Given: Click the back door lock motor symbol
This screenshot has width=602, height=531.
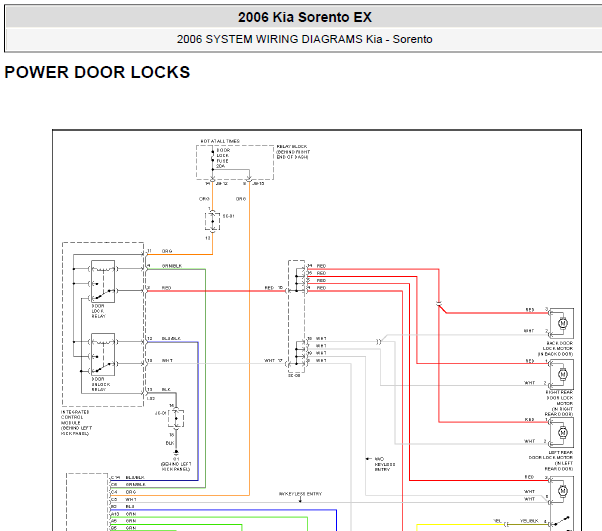Looking at the screenshot, I should click(x=562, y=323).
